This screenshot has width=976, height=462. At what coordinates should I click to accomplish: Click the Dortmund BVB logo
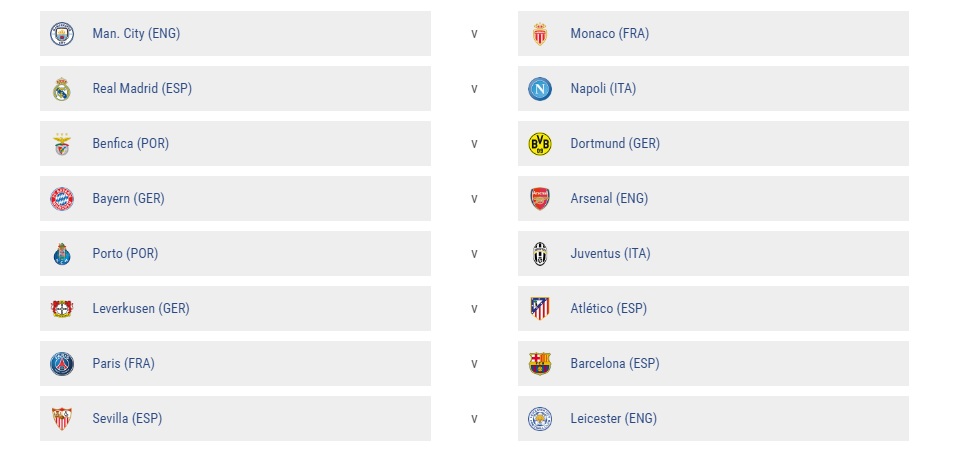tap(540, 144)
